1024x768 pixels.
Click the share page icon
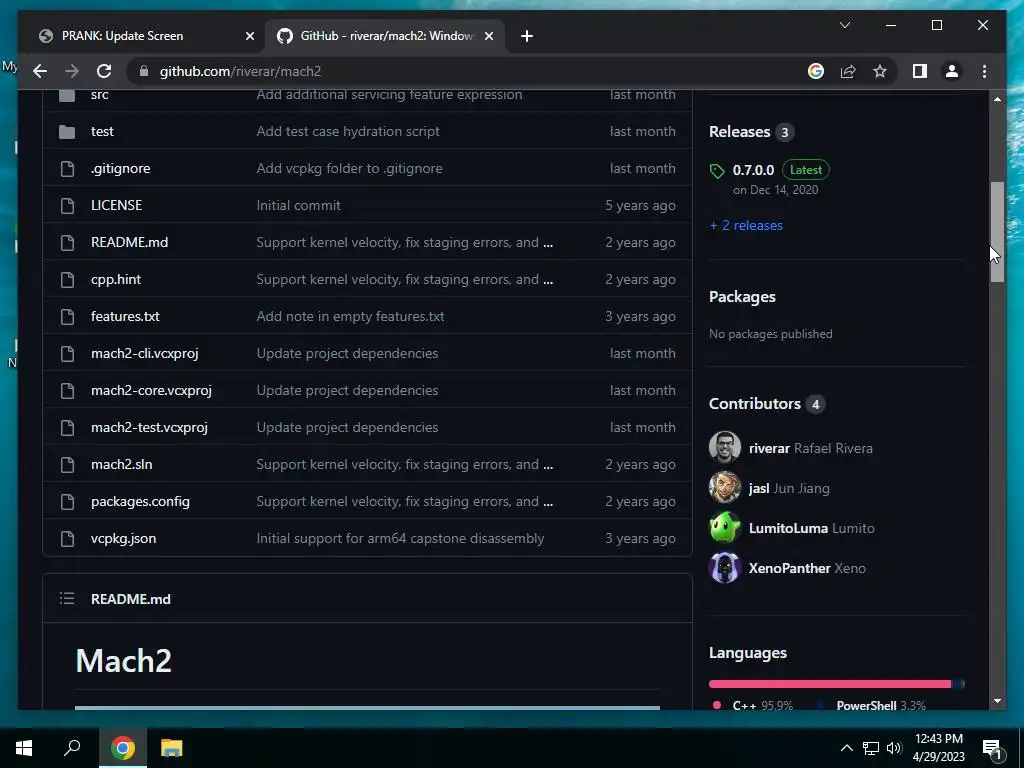click(848, 71)
